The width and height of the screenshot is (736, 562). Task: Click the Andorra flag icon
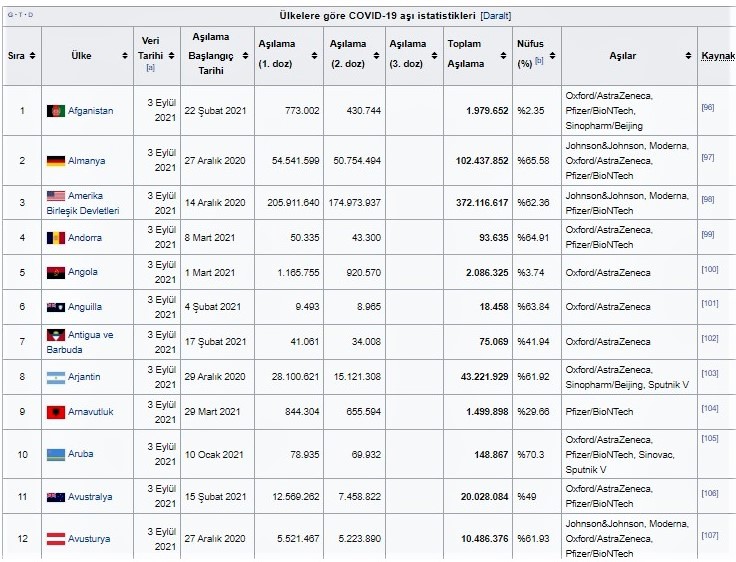pos(56,238)
